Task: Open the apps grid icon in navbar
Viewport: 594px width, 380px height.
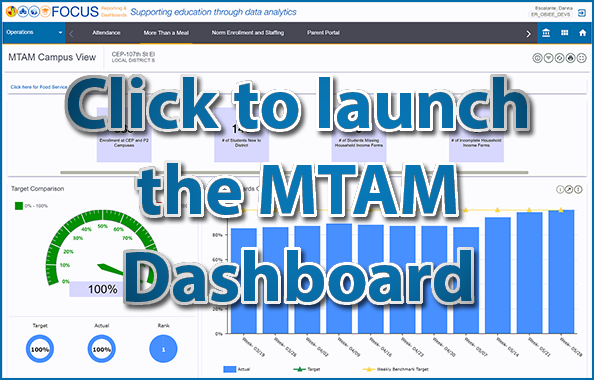Action: pyautogui.click(x=564, y=33)
